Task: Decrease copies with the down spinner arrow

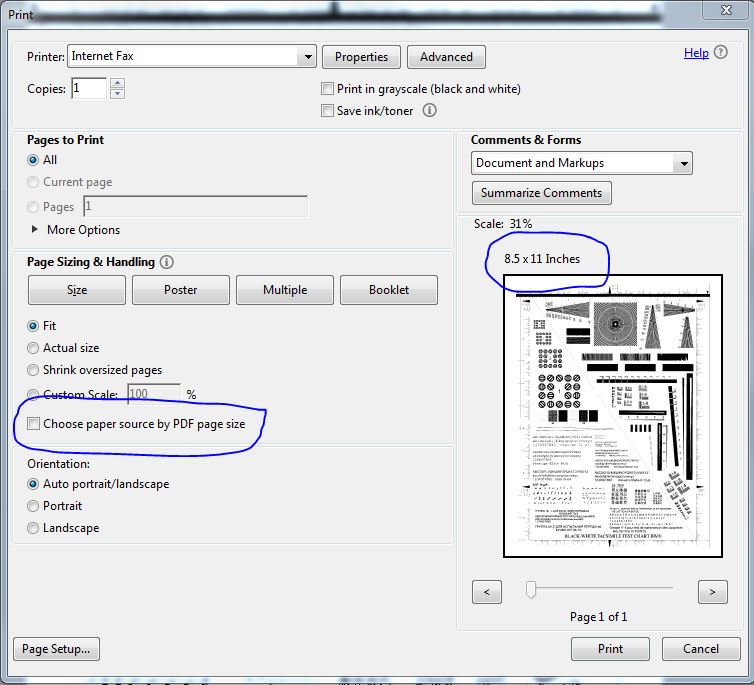Action: 118,94
